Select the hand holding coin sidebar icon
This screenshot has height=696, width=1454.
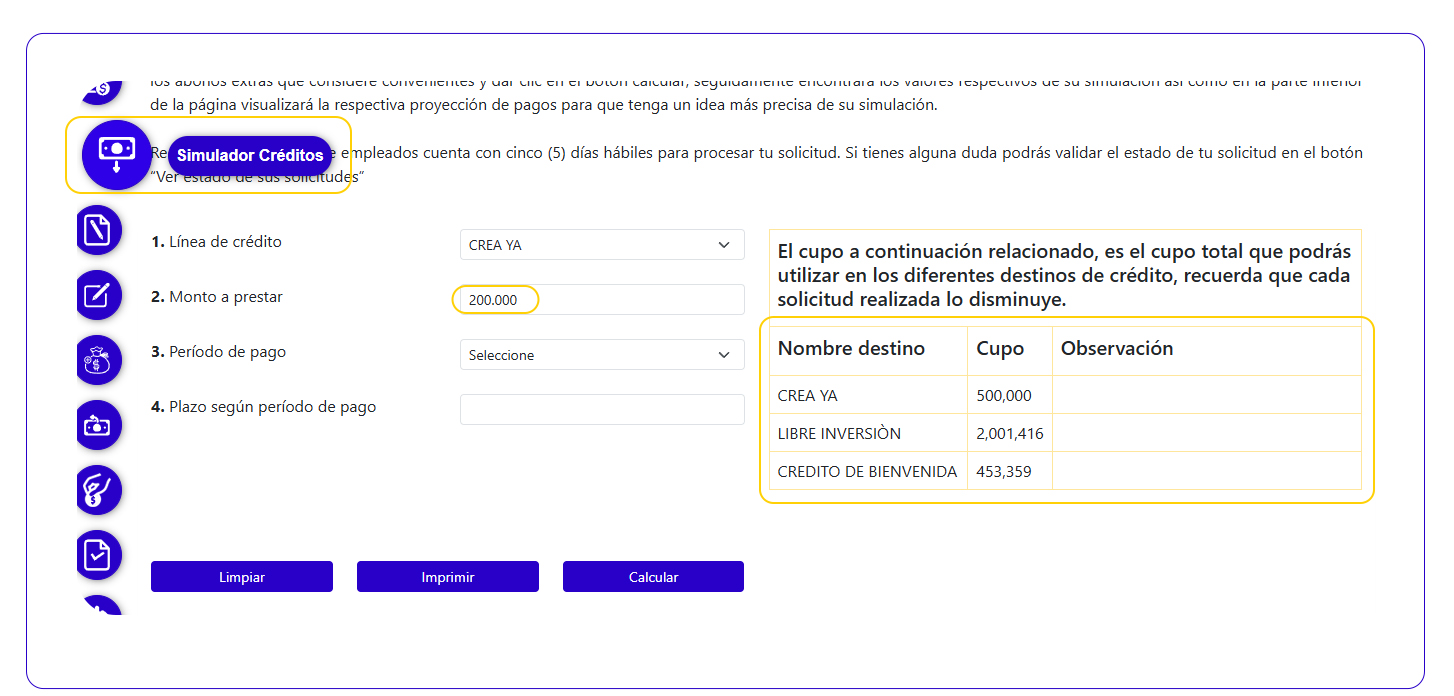(x=98, y=491)
